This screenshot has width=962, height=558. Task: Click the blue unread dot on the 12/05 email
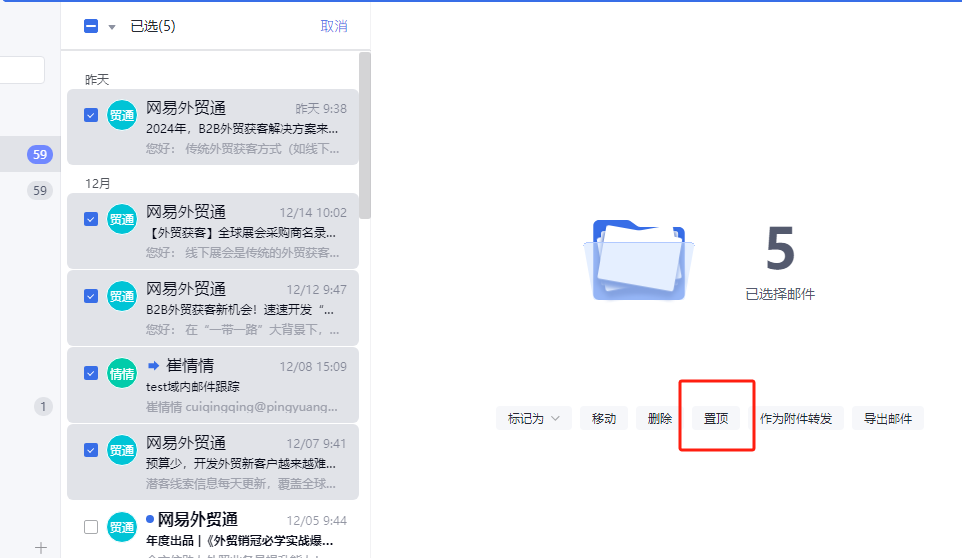point(150,519)
